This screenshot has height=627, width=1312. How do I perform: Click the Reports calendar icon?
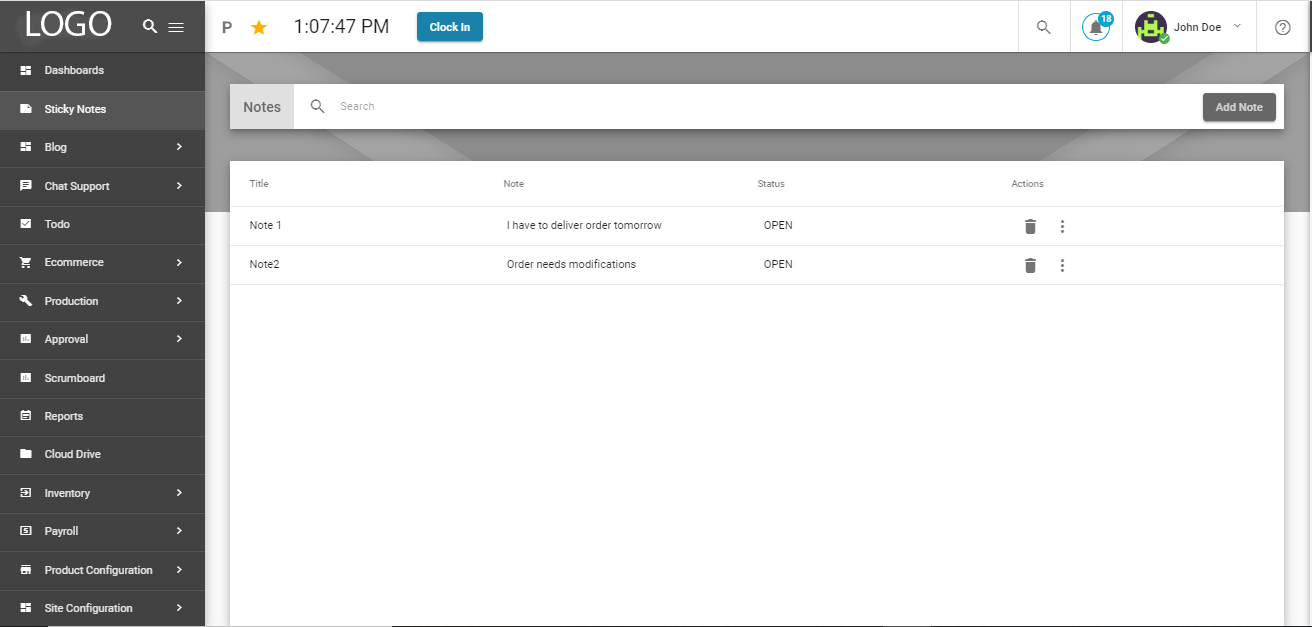point(26,416)
